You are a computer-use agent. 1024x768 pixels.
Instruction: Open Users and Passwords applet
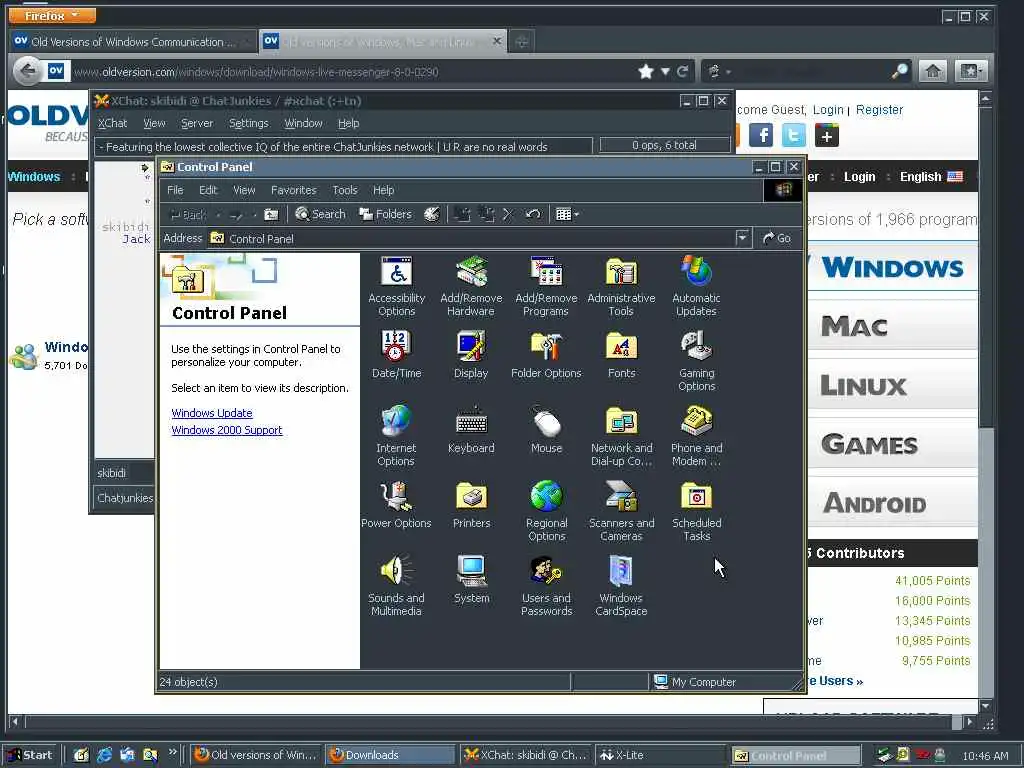click(547, 585)
